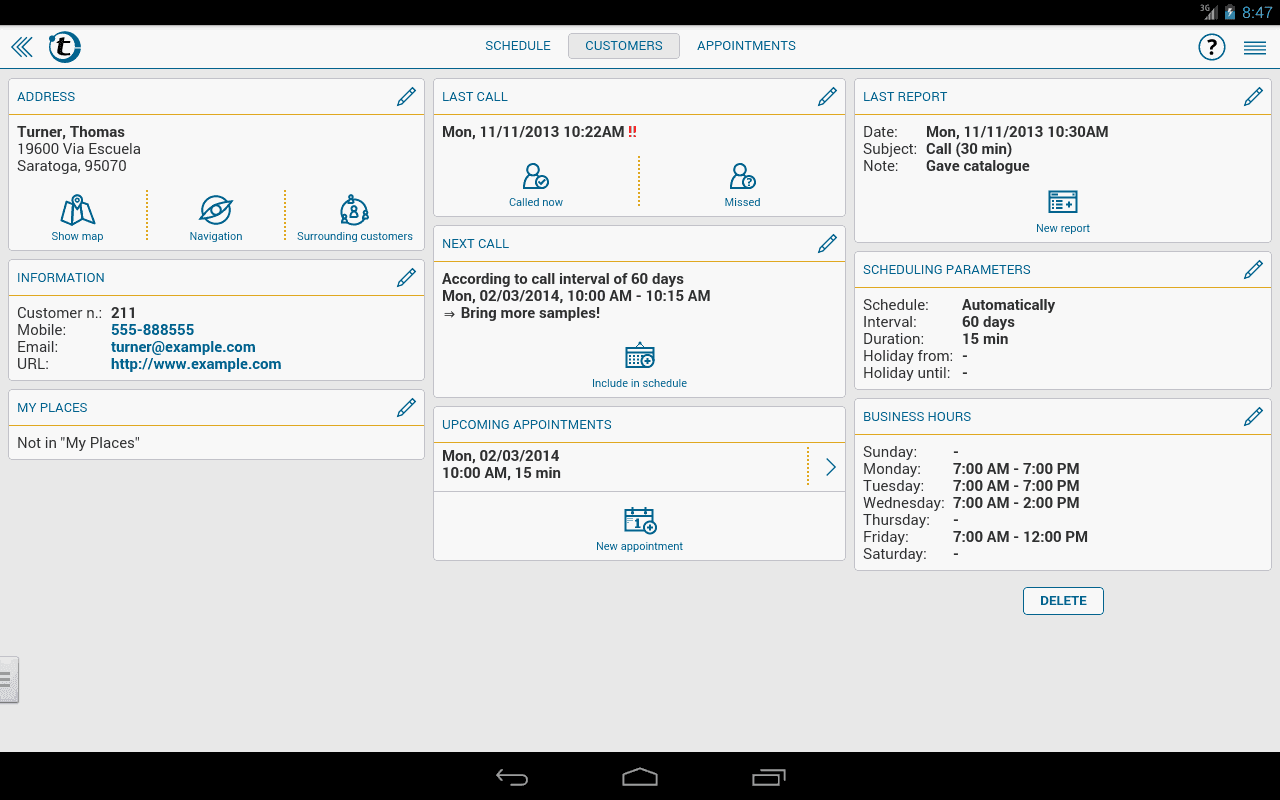Image resolution: width=1280 pixels, height=800 pixels.
Task: Edit the Last Call card
Action: coord(827,96)
